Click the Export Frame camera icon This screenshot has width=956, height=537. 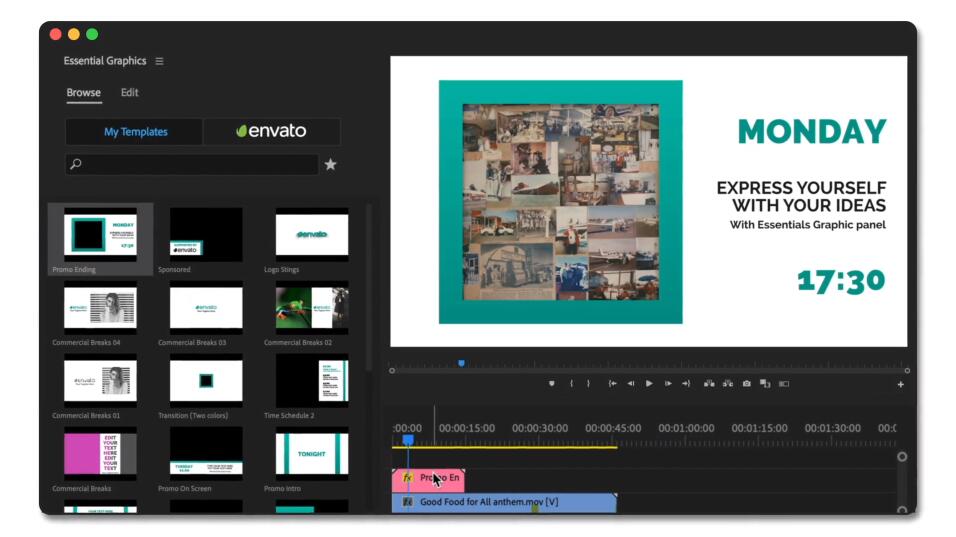click(x=746, y=384)
